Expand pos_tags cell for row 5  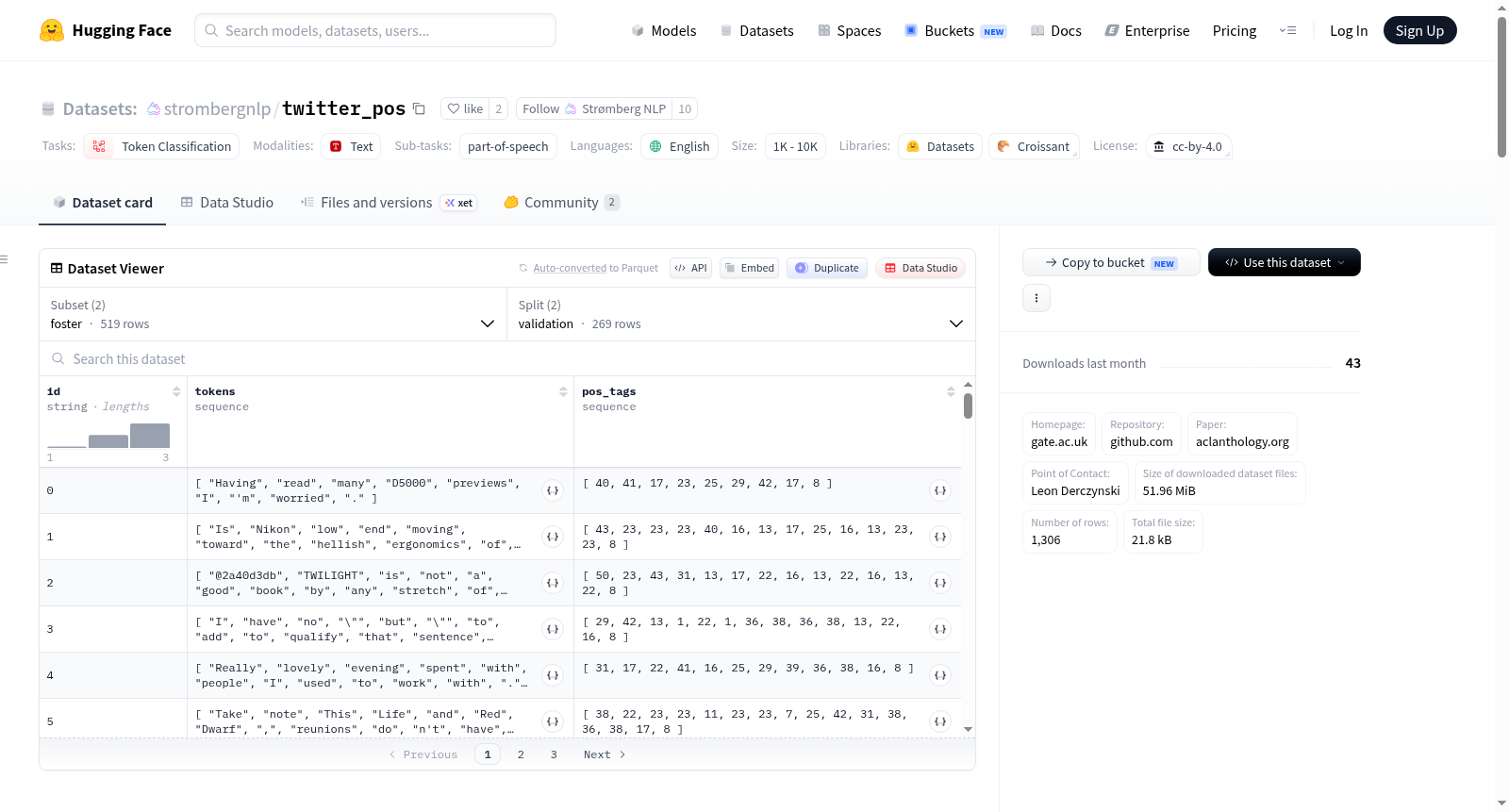click(940, 721)
